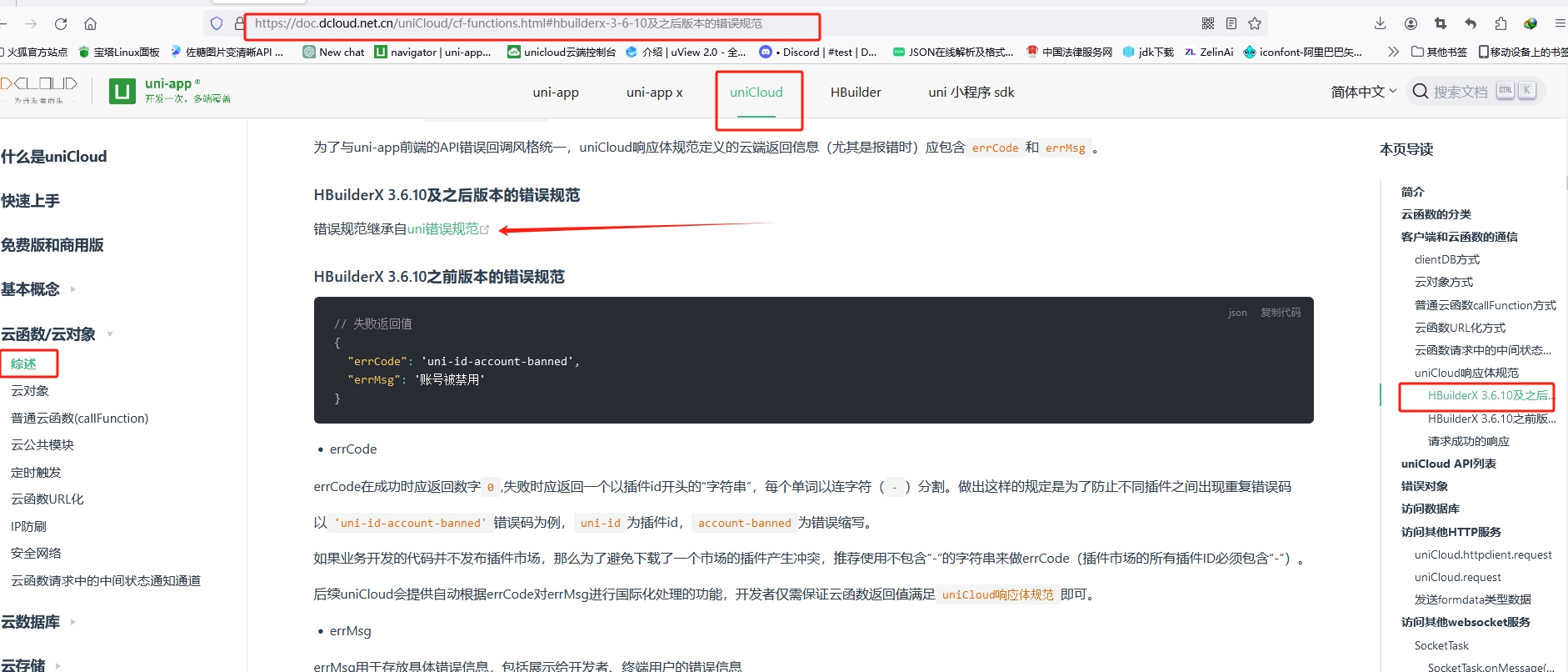Screen dimensions: 1568x672
Task: Open the navigator | uni-app bookmark
Action: (433, 52)
